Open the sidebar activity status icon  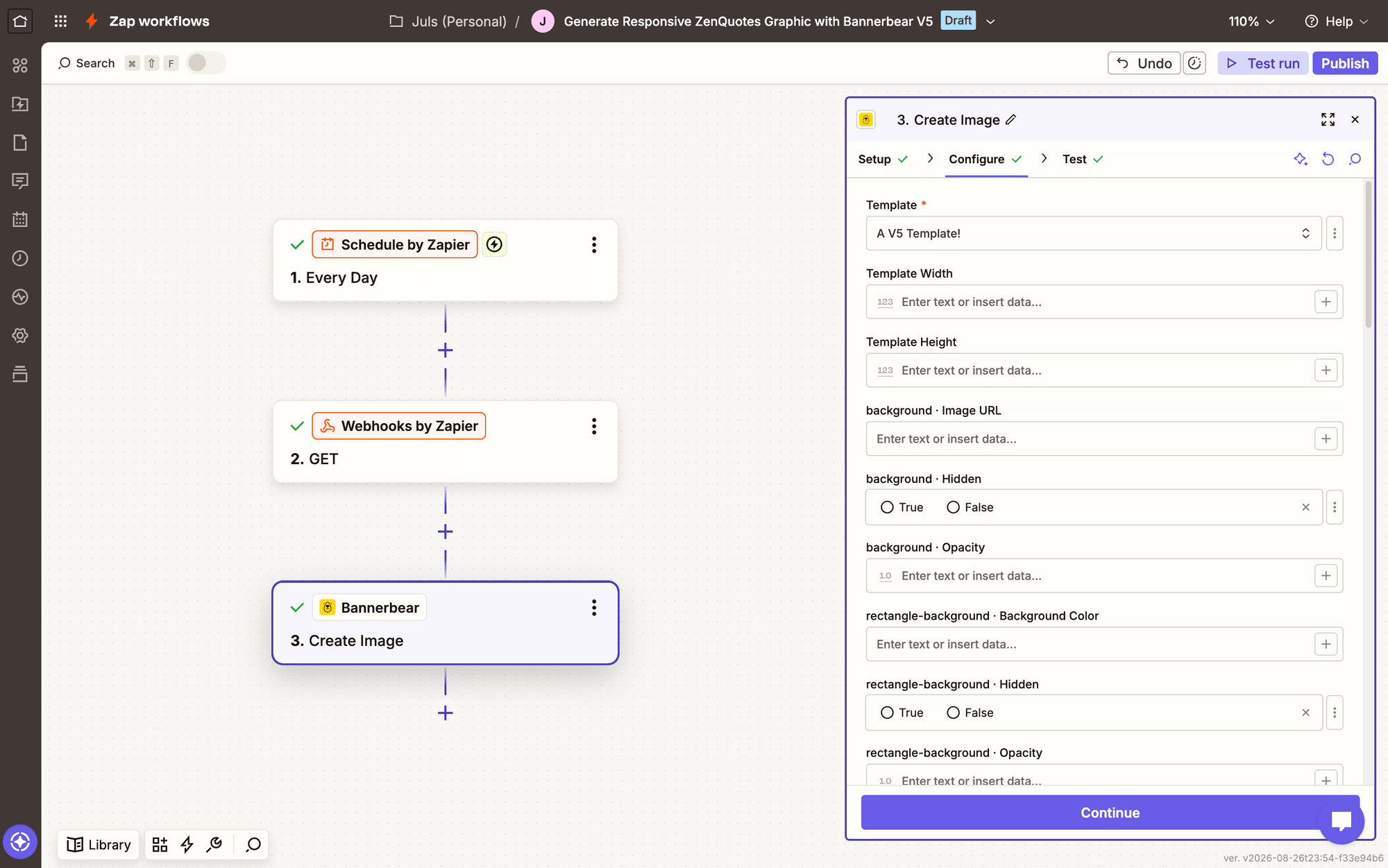[20, 297]
